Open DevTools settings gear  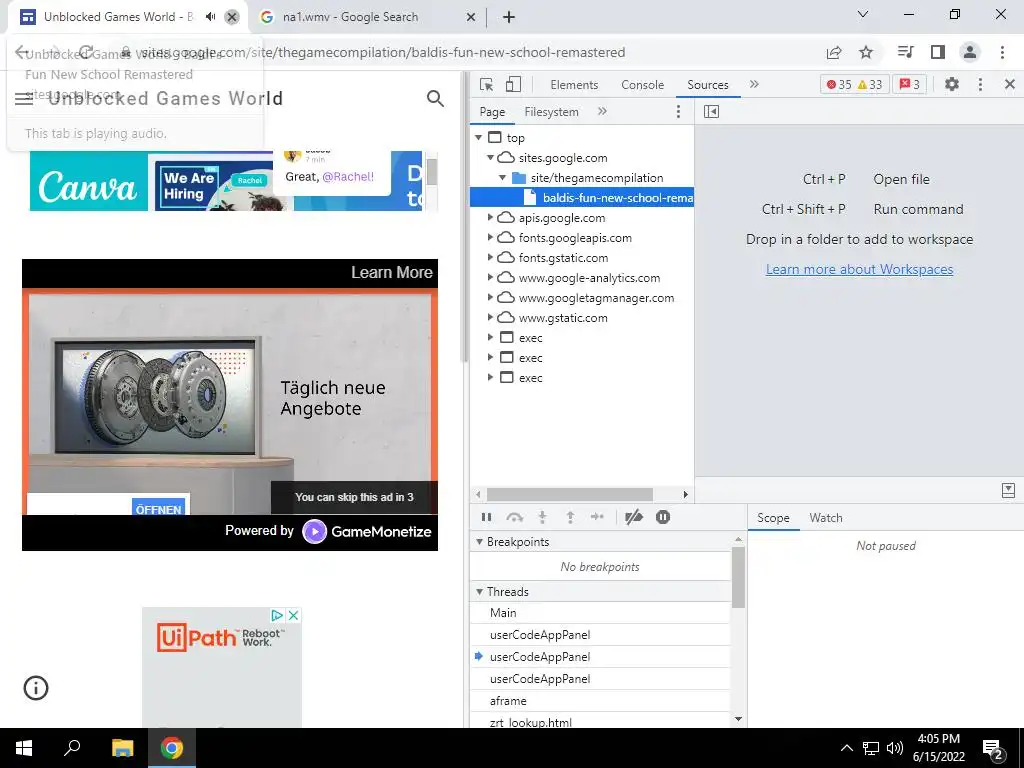coord(952,84)
